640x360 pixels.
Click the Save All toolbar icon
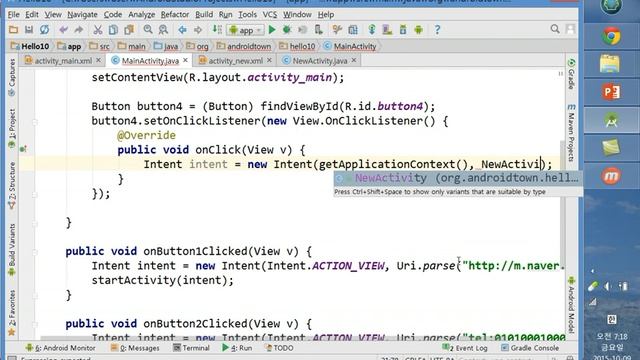tap(29, 30)
